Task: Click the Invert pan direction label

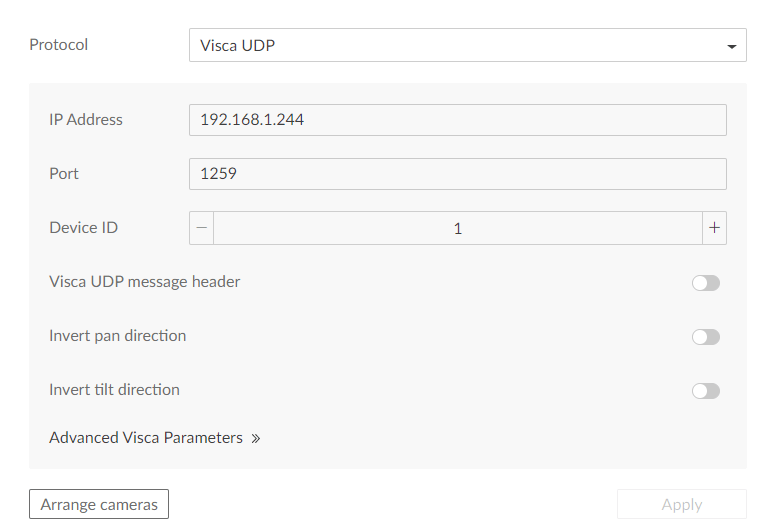Action: pyautogui.click(x=118, y=336)
